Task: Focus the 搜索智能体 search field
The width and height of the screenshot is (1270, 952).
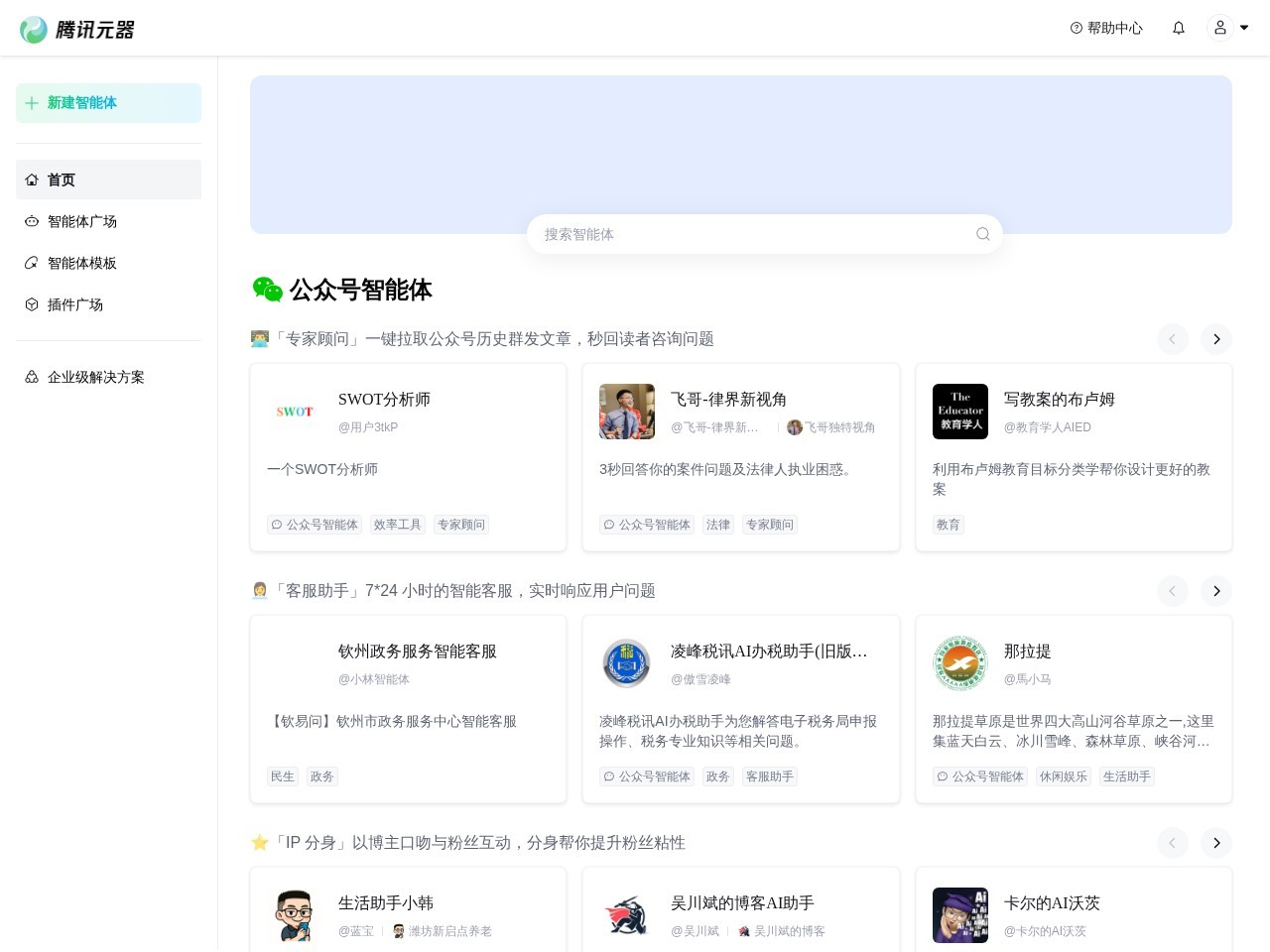Action: click(765, 234)
